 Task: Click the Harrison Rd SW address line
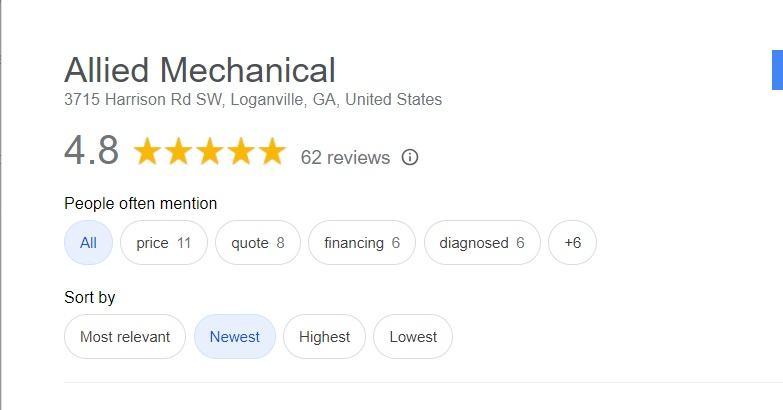click(x=253, y=99)
